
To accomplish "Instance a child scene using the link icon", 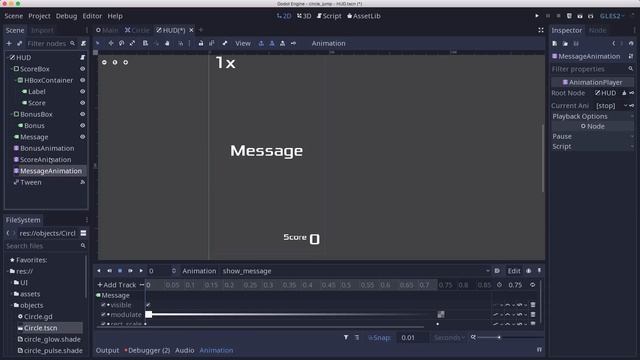I will (x=20, y=43).
